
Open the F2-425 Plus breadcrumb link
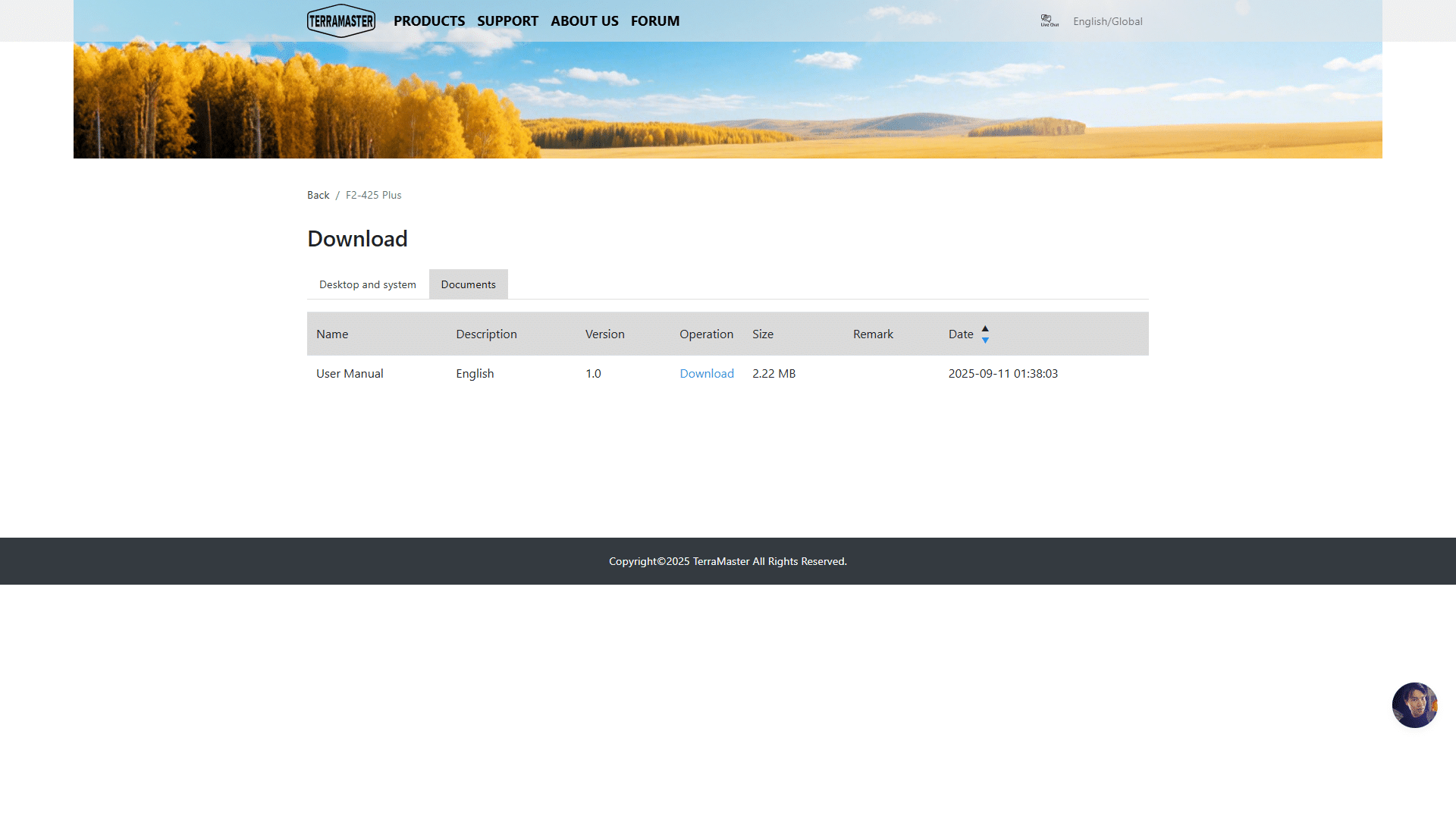click(373, 195)
